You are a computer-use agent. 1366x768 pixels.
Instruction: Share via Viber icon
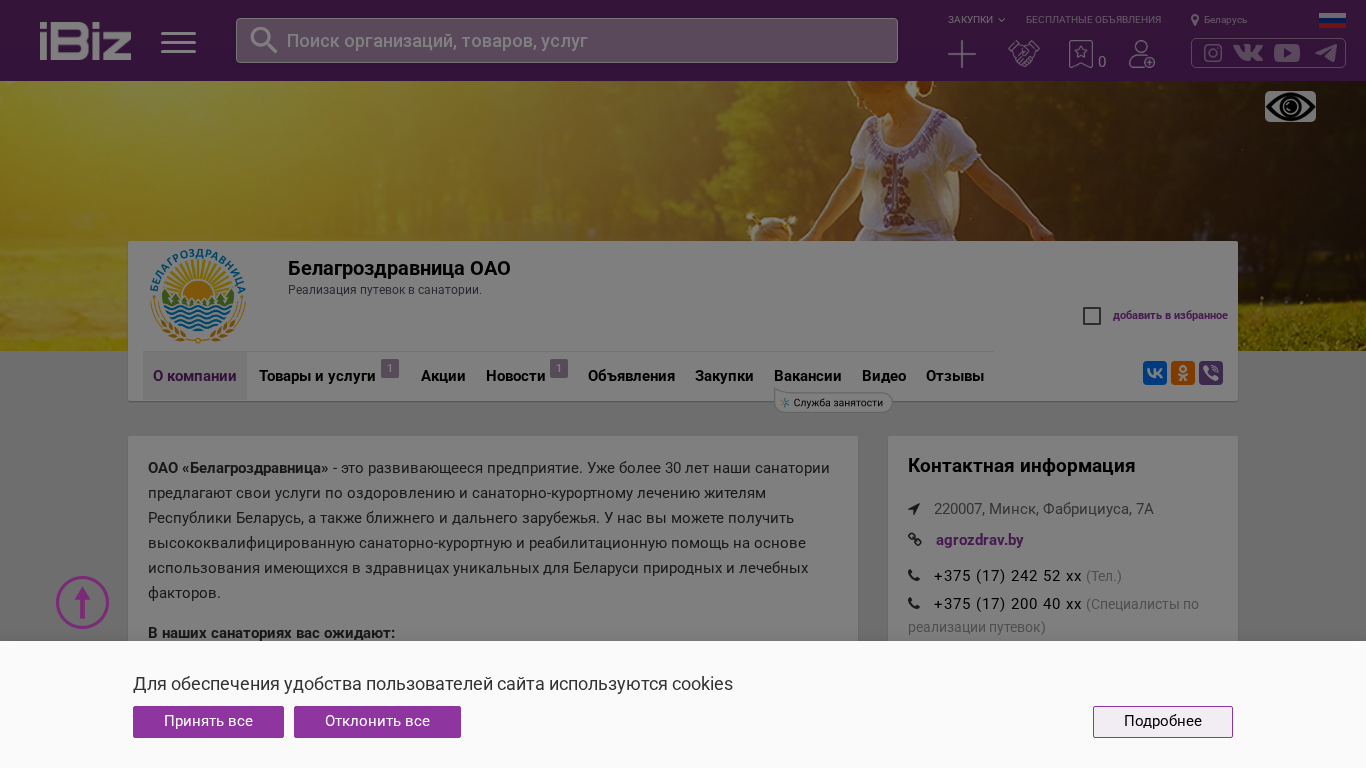(1211, 373)
